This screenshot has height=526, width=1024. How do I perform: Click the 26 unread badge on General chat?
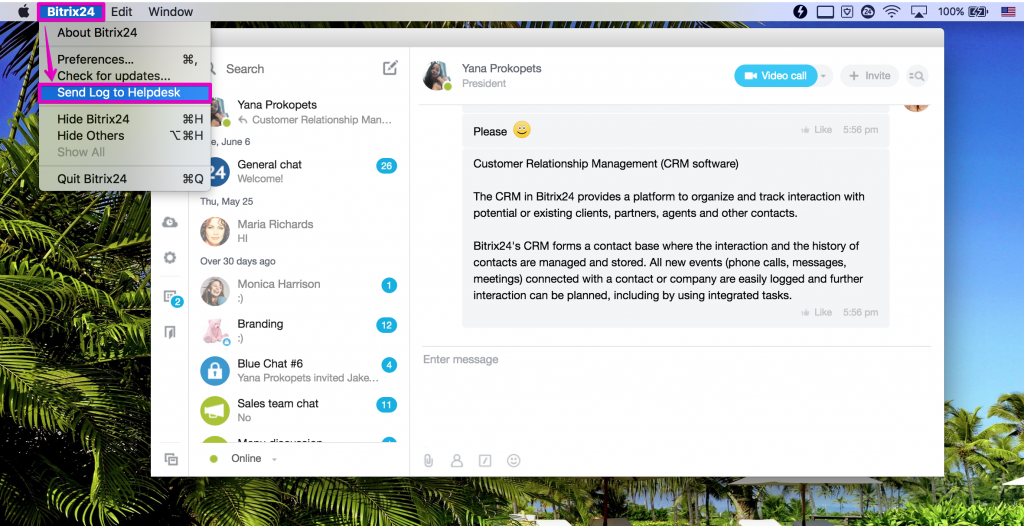(x=387, y=166)
